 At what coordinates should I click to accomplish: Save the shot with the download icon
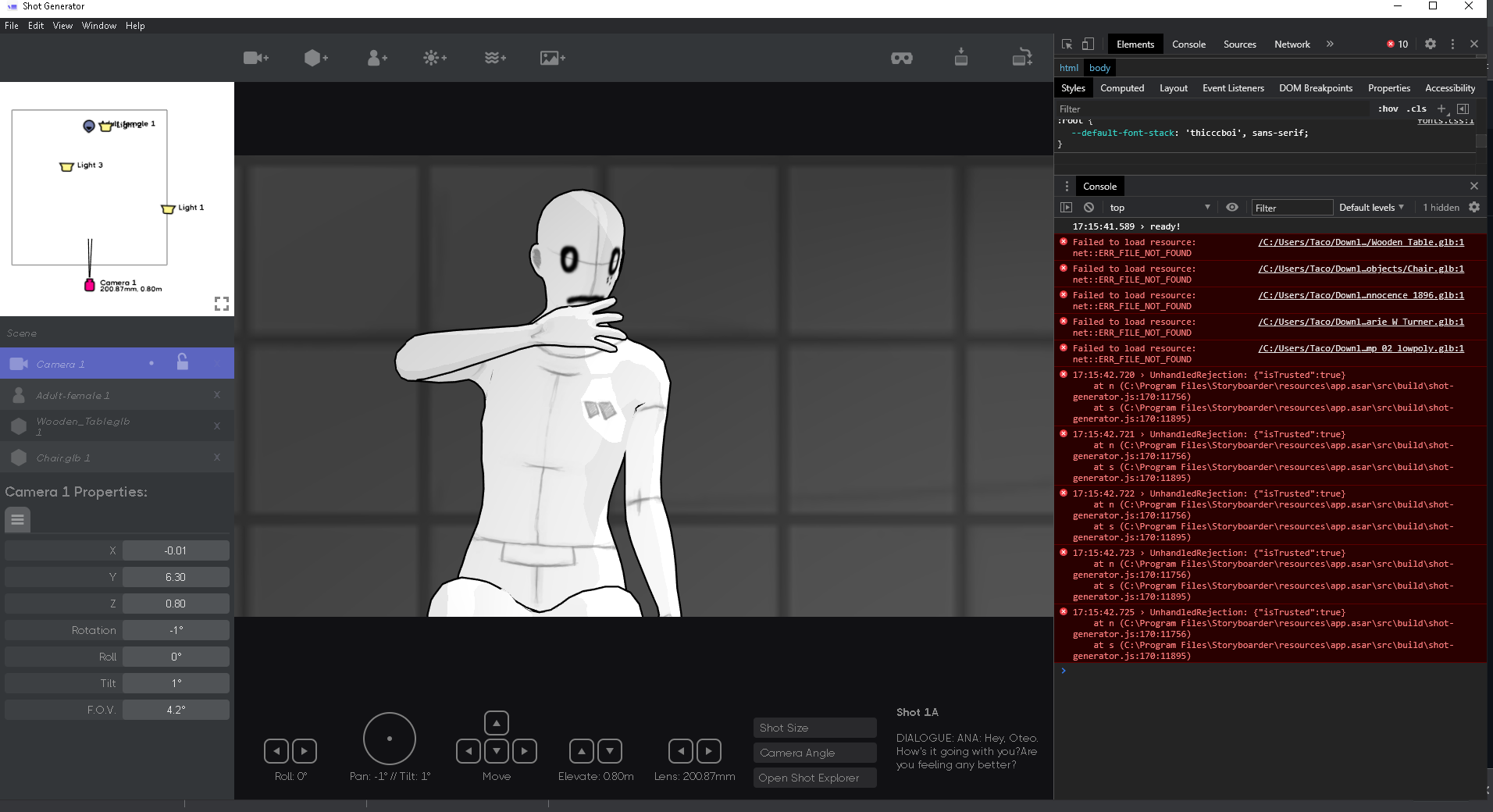(961, 57)
